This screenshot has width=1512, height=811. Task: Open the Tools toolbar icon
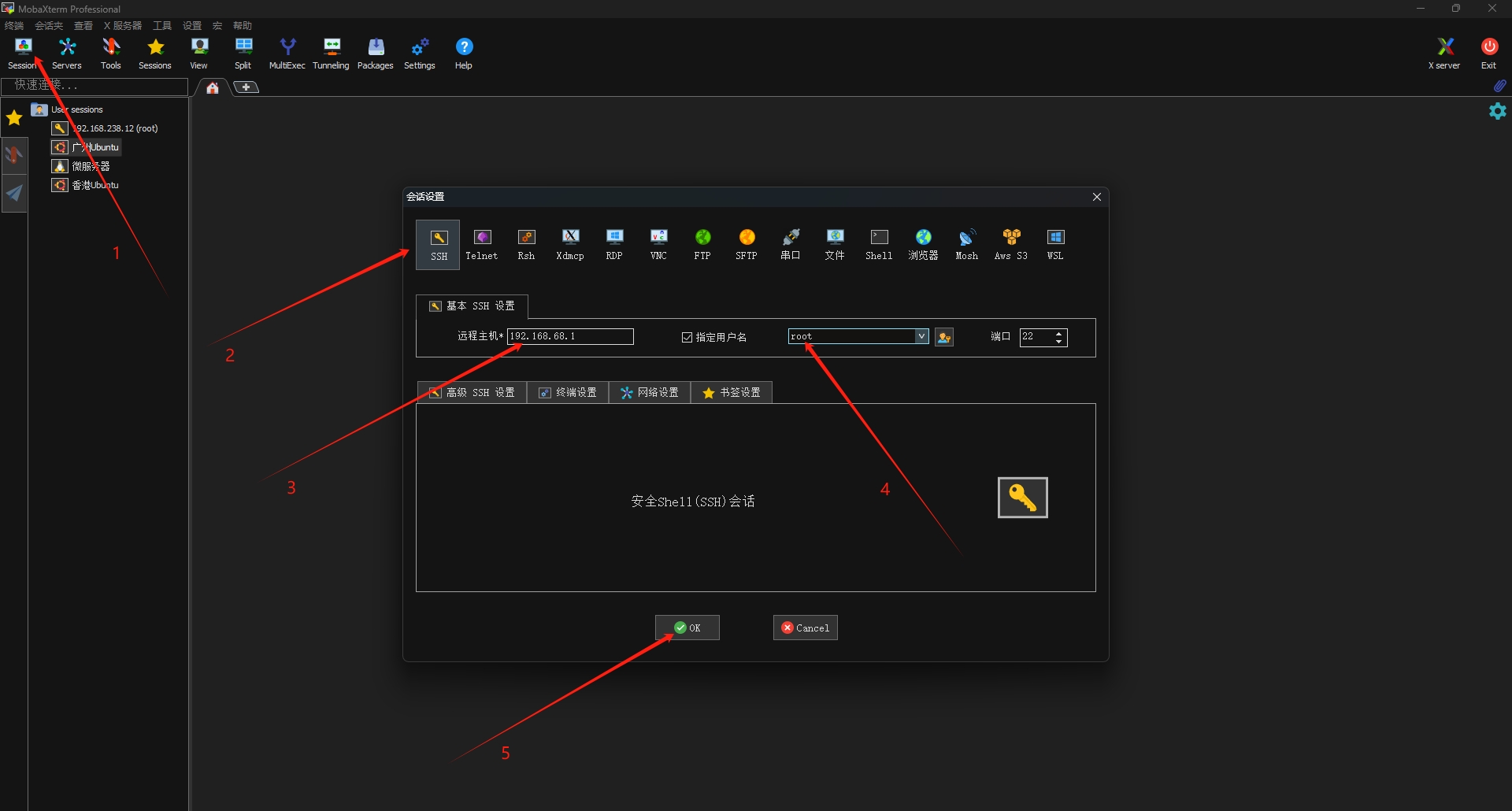111,54
